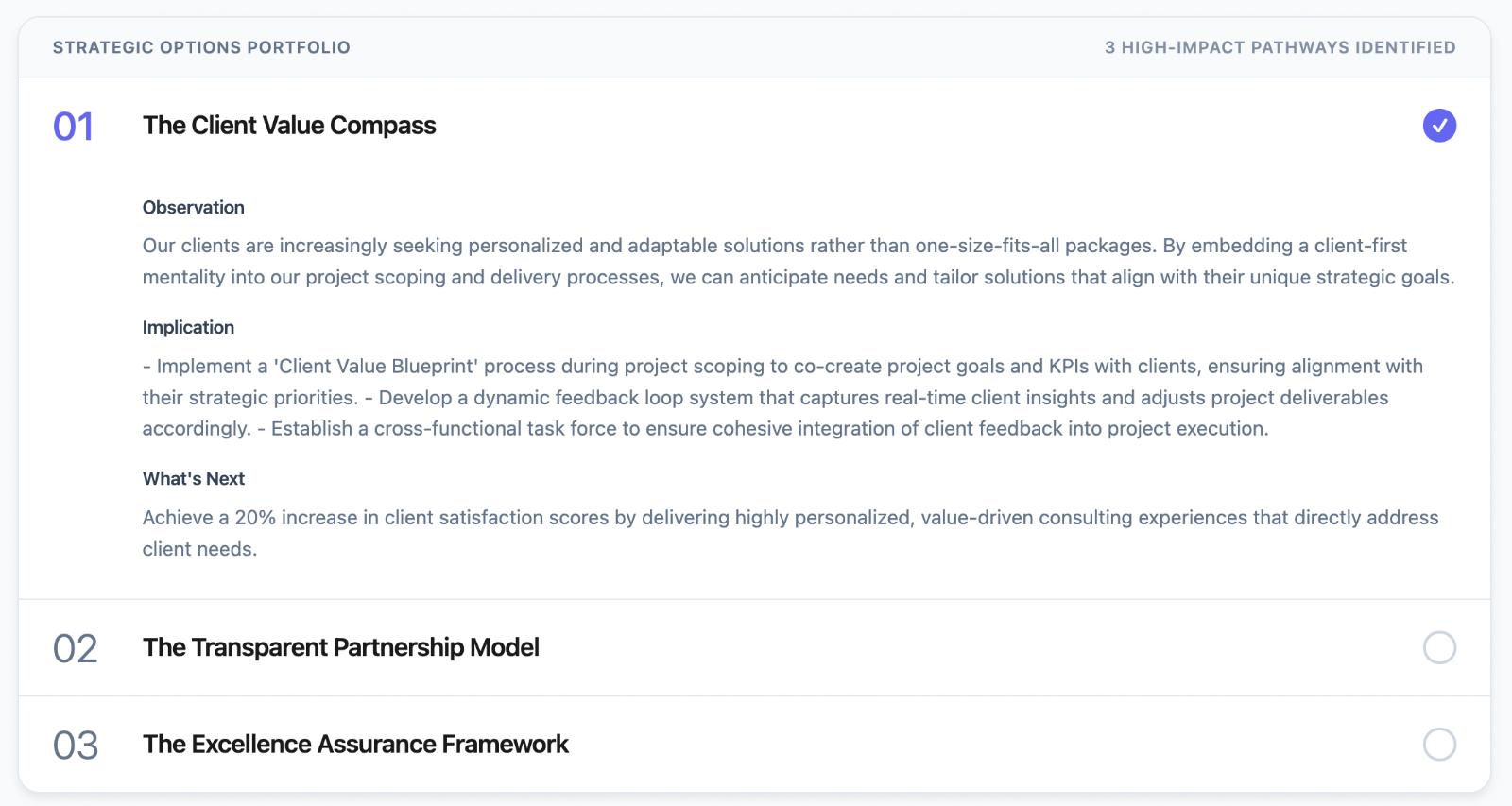The height and width of the screenshot is (806, 1512).
Task: Click the What's Next section heading
Action: [x=193, y=478]
